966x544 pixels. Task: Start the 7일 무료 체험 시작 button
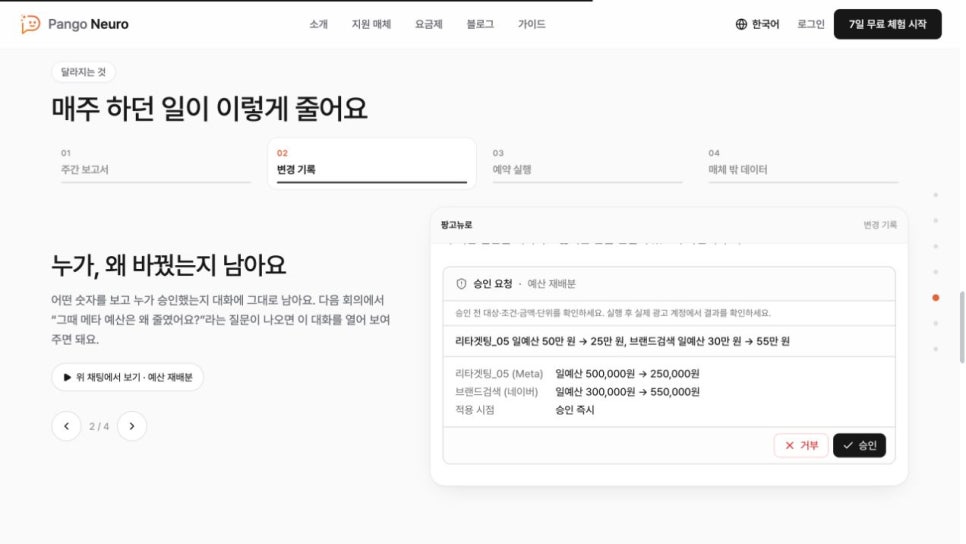click(888, 24)
